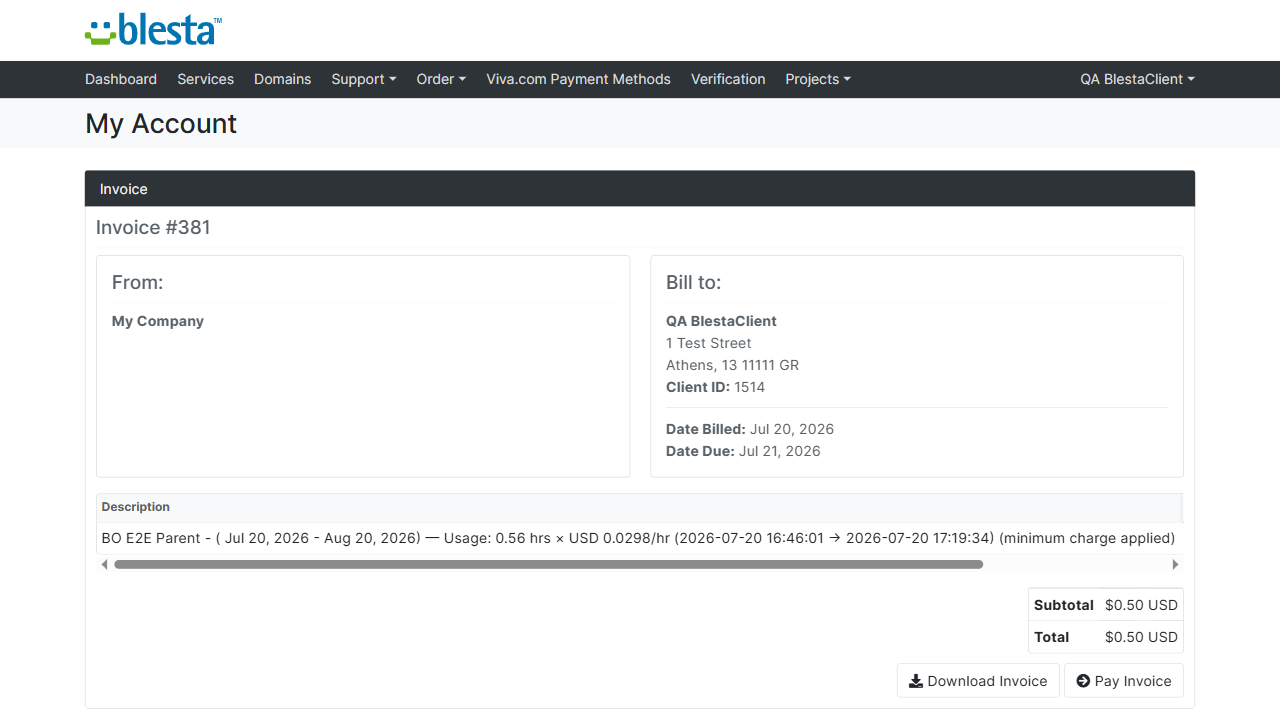Click the My Company sender name

[x=158, y=321]
